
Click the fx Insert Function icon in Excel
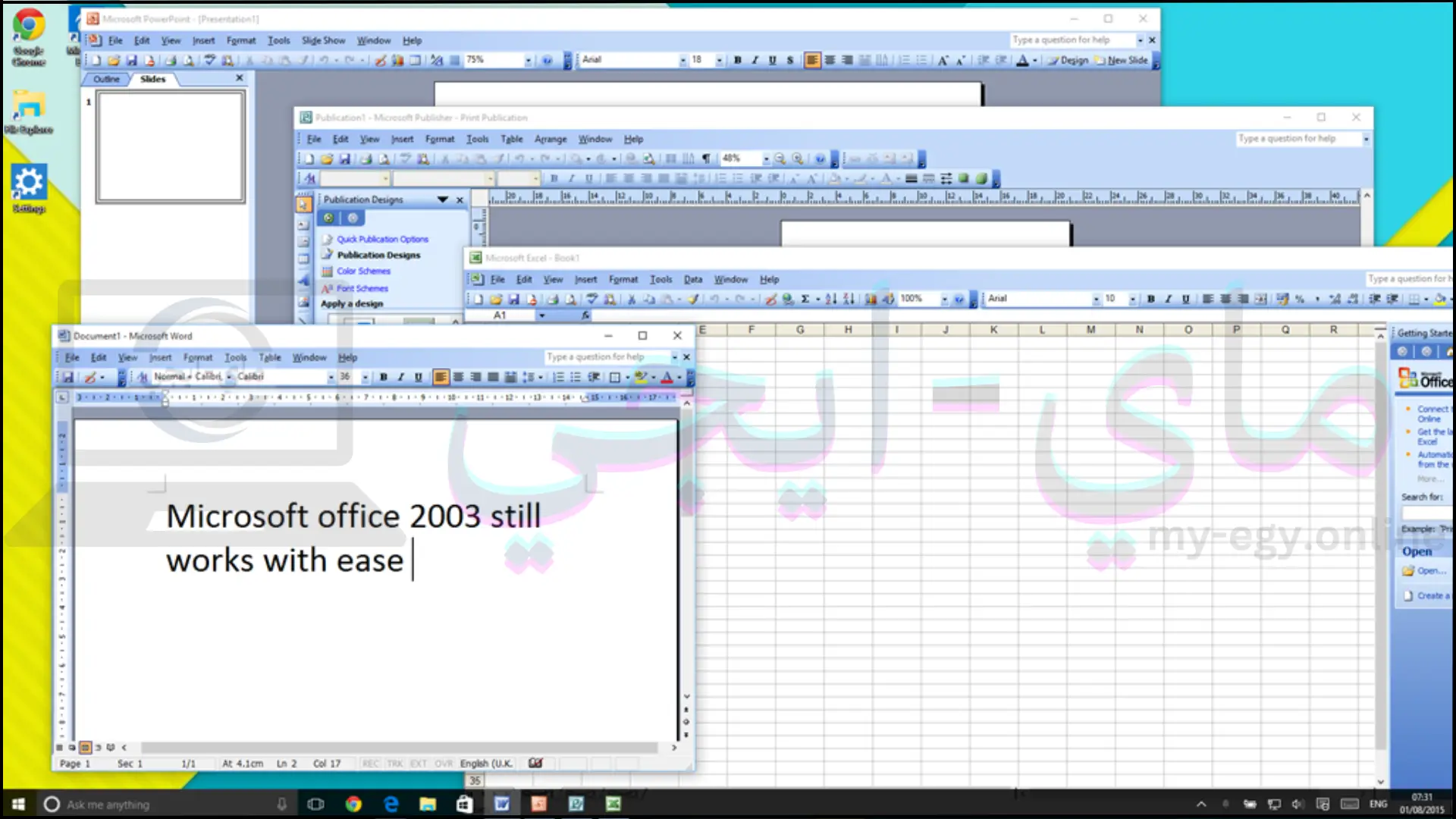pos(585,315)
